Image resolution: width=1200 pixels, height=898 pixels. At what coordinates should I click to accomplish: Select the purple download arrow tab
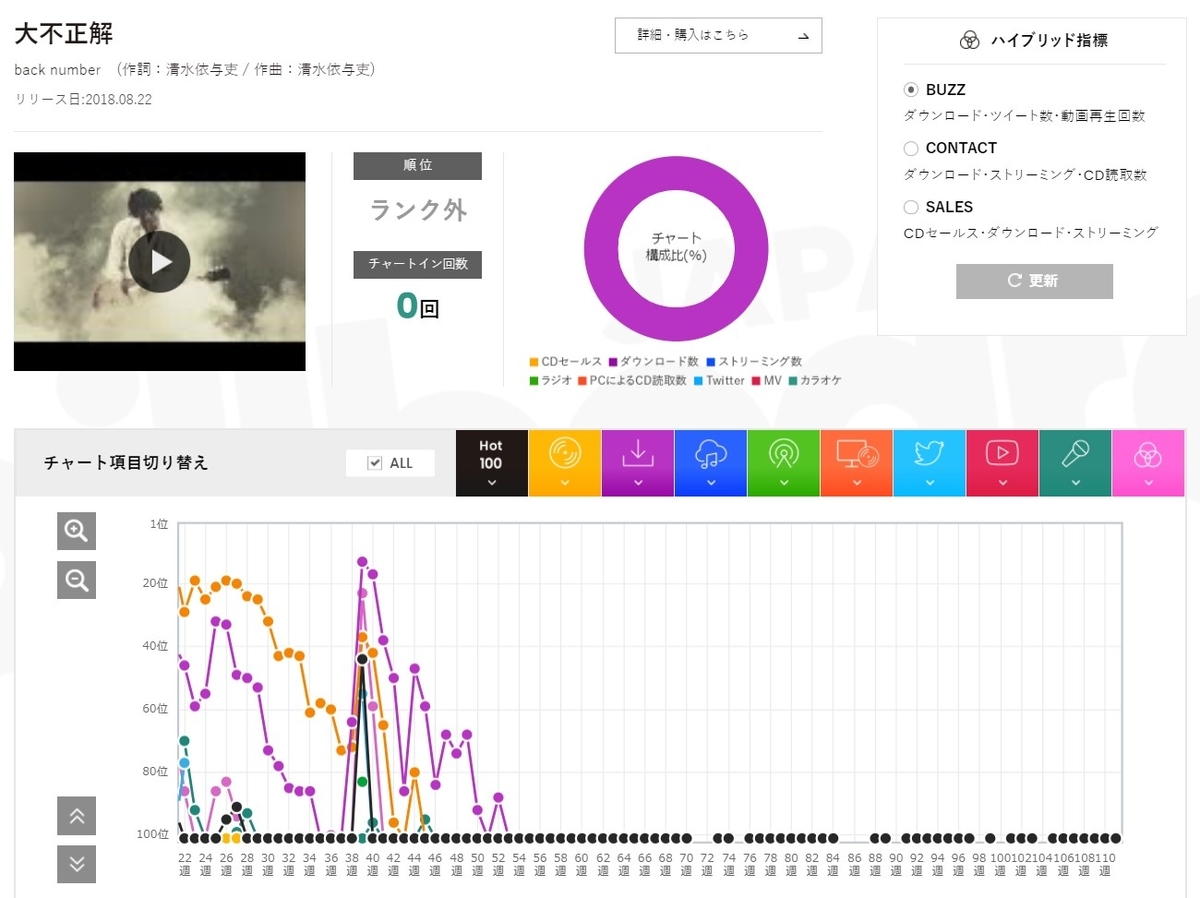coord(637,463)
